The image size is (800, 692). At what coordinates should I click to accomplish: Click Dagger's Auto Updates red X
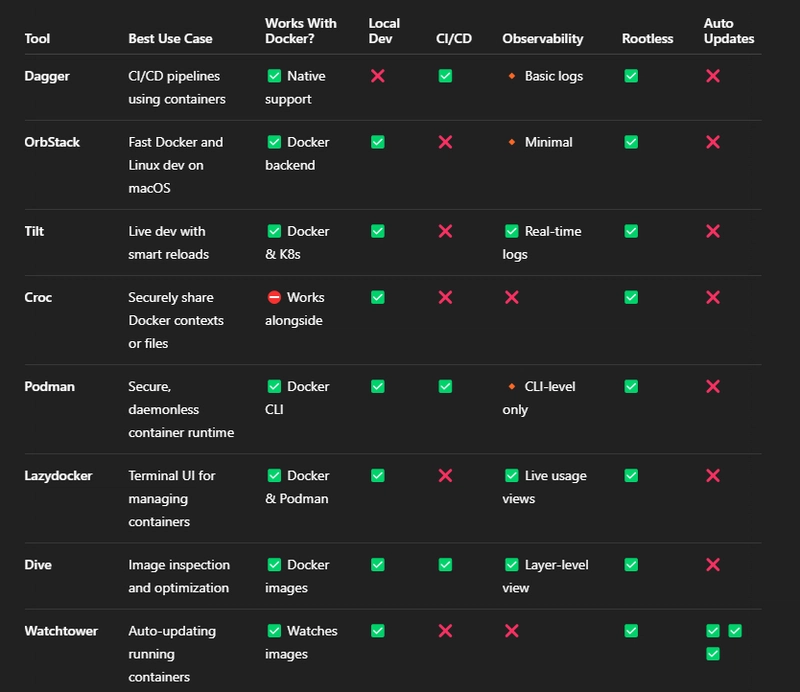(713, 76)
